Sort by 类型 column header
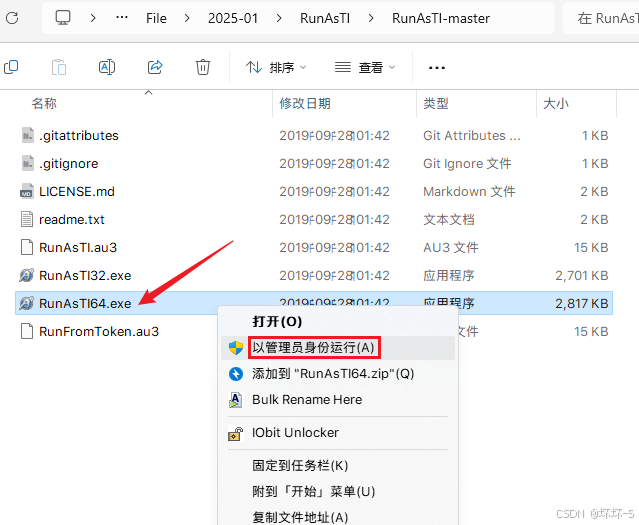Image resolution: width=639 pixels, height=525 pixels. [x=436, y=104]
